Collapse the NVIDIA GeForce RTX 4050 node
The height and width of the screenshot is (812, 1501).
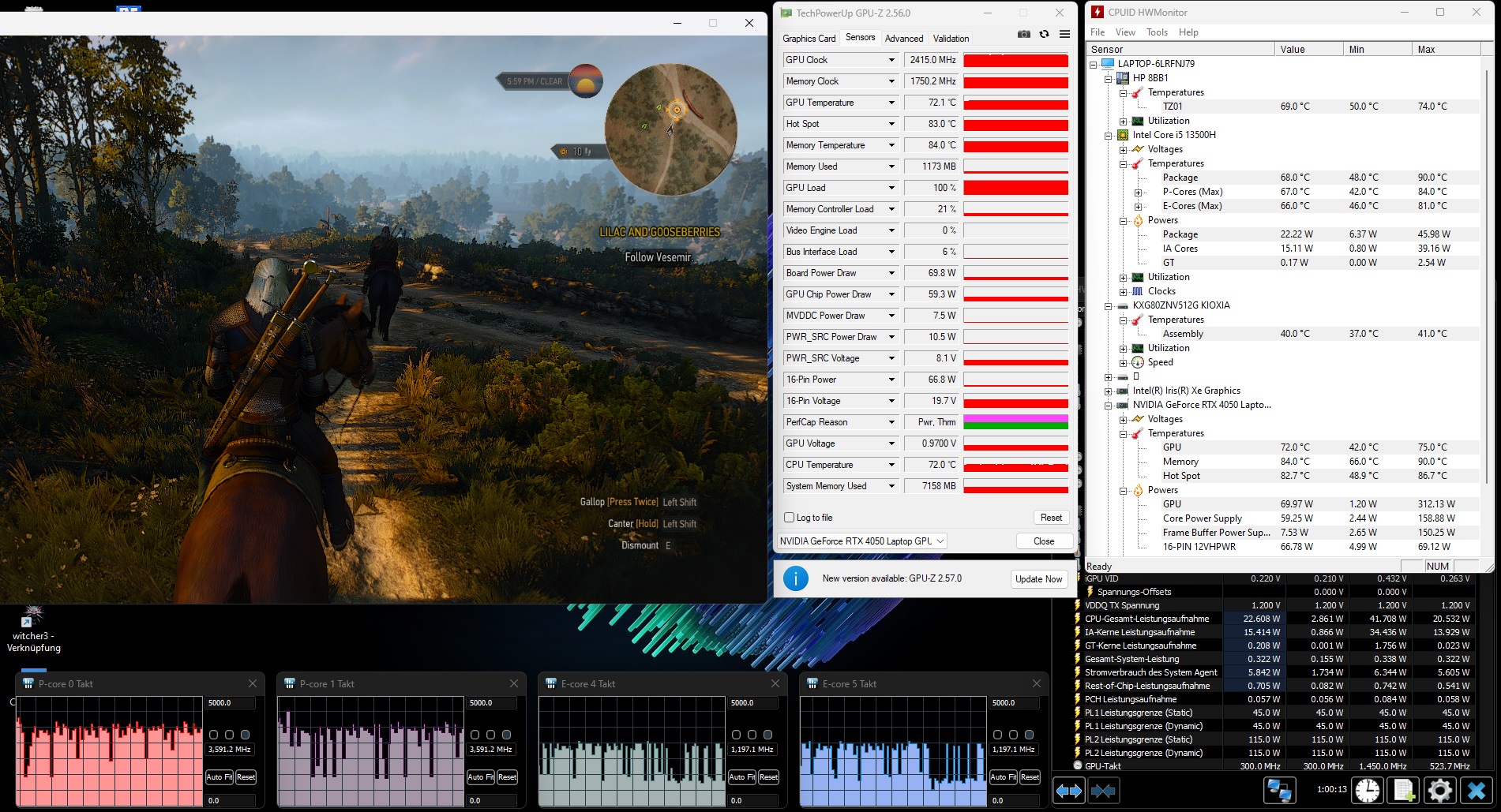(x=1109, y=406)
